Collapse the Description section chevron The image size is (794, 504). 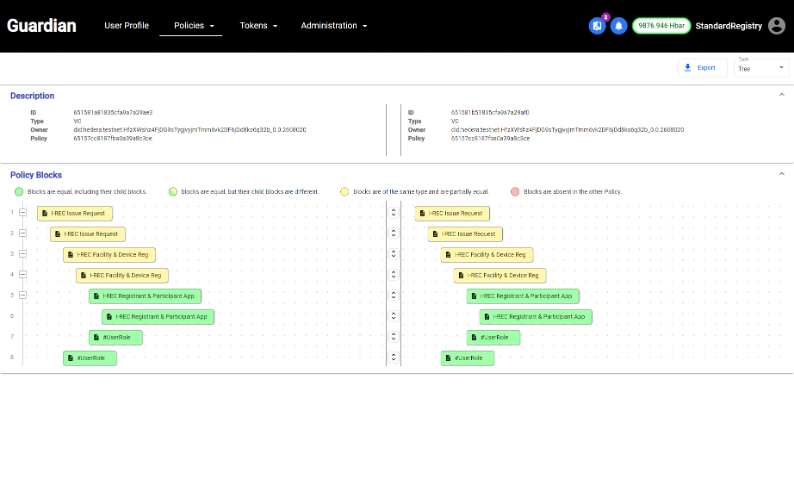pos(781,95)
